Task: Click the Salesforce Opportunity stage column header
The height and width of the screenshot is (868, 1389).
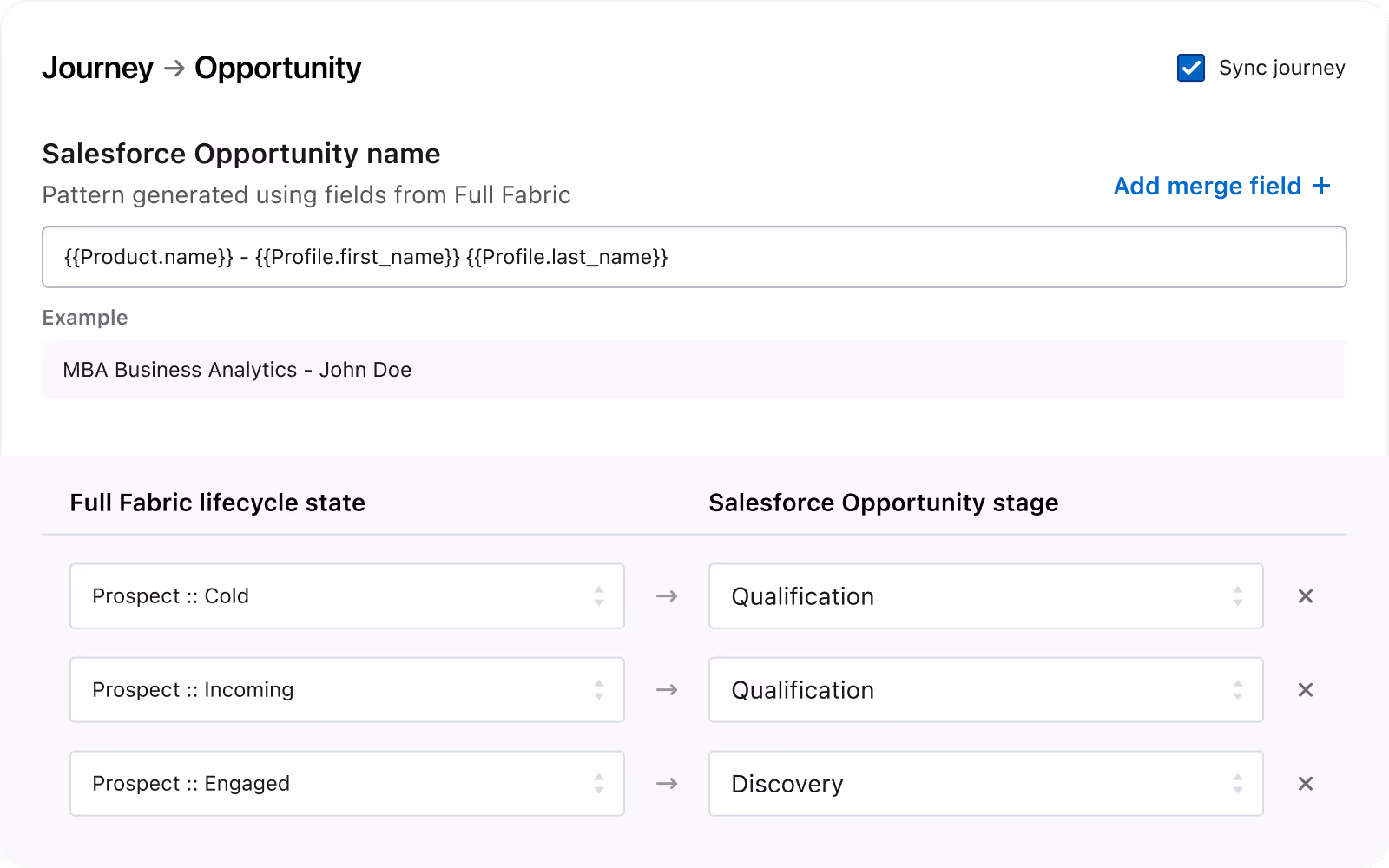Action: pos(884,502)
